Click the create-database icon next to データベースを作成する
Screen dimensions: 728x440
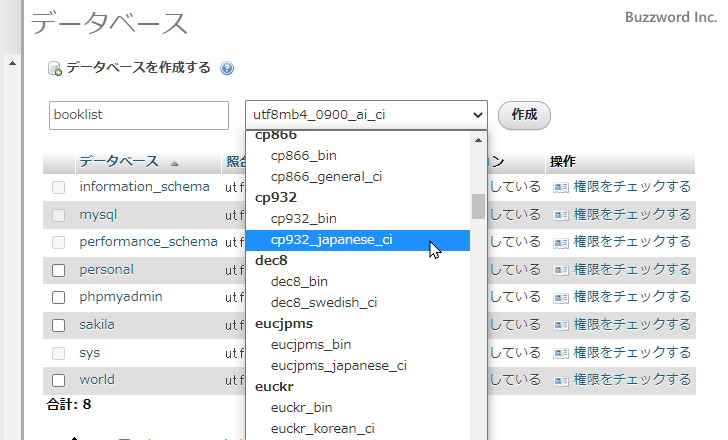point(55,69)
